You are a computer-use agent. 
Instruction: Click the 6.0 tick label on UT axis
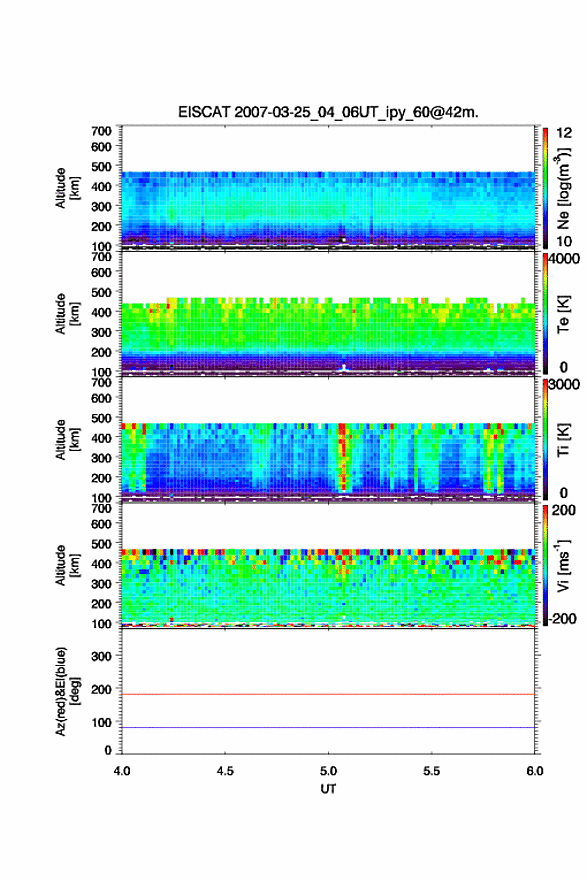(535, 771)
